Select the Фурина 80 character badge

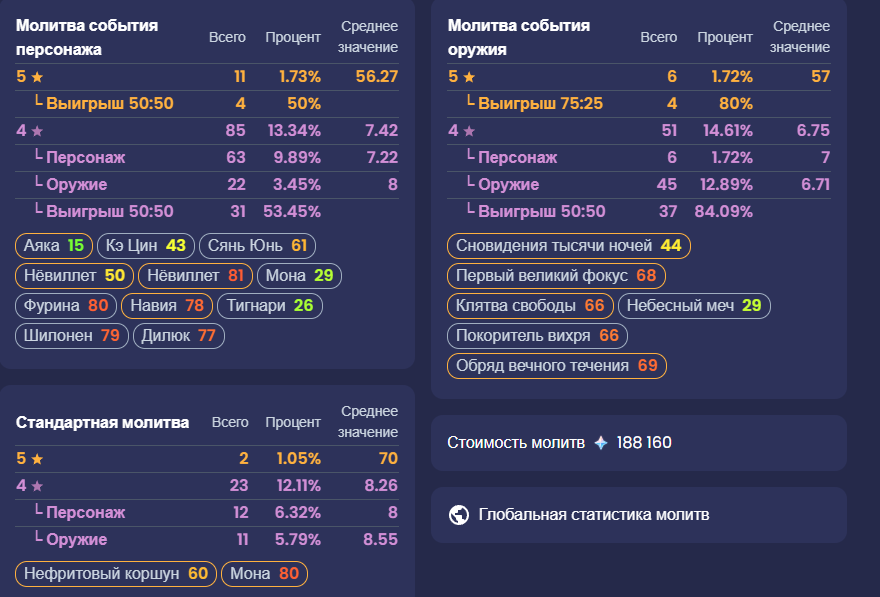click(66, 306)
